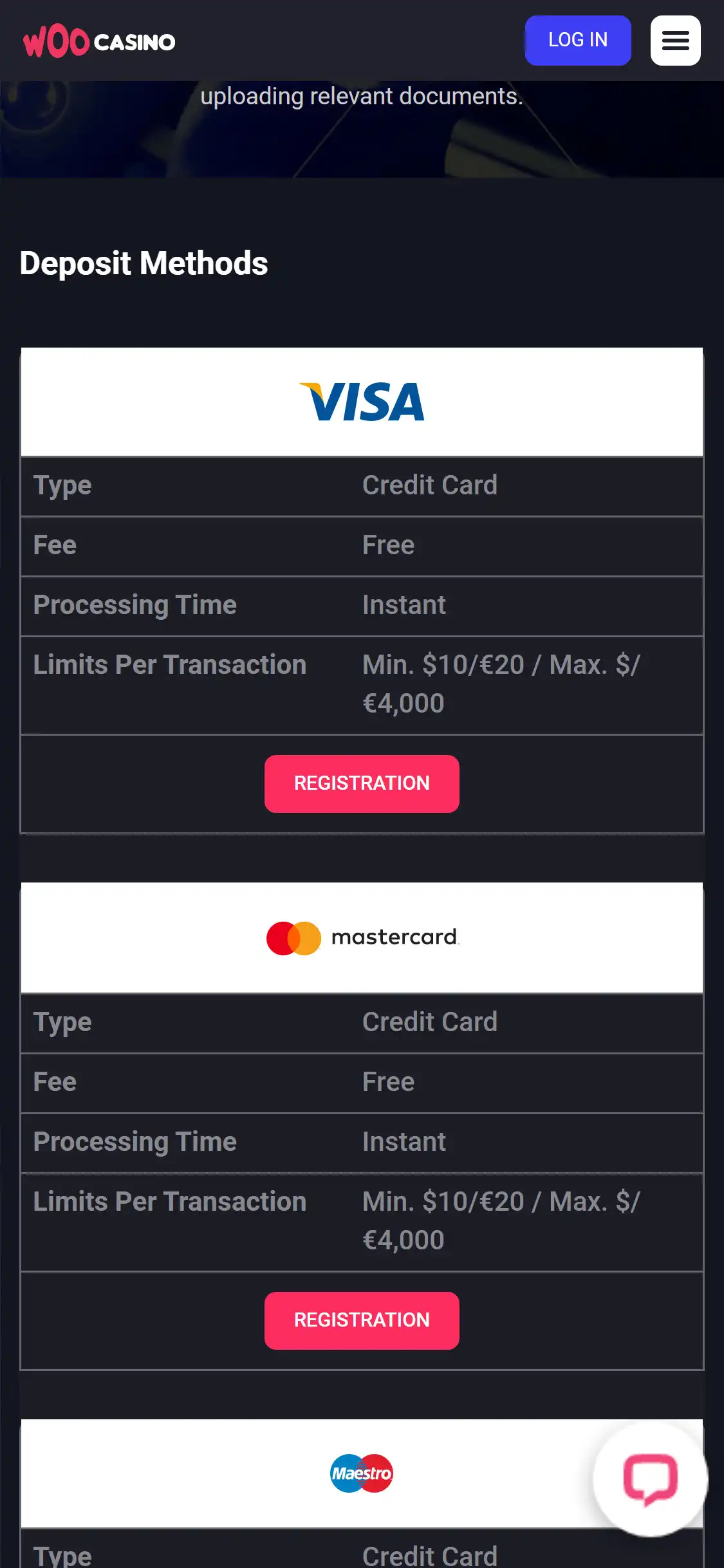724x1568 pixels.
Task: Click the Mastercard logo
Action: coord(362,938)
